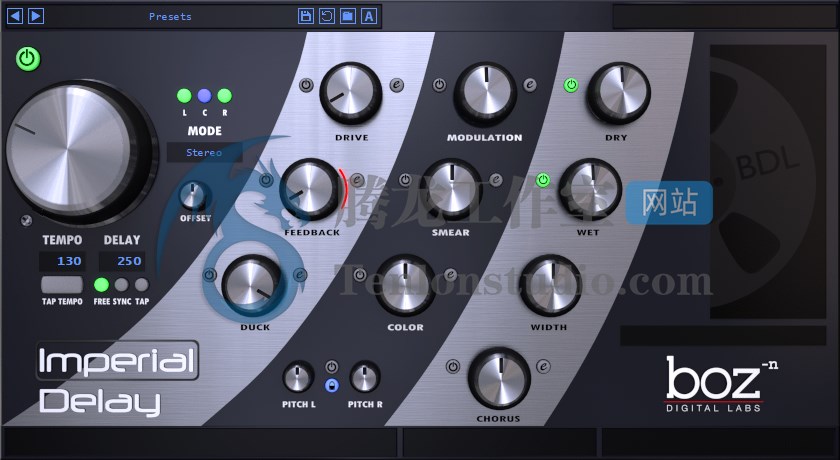This screenshot has width=840, height=460.
Task: Click the Pitch R knob
Action: coord(365,377)
